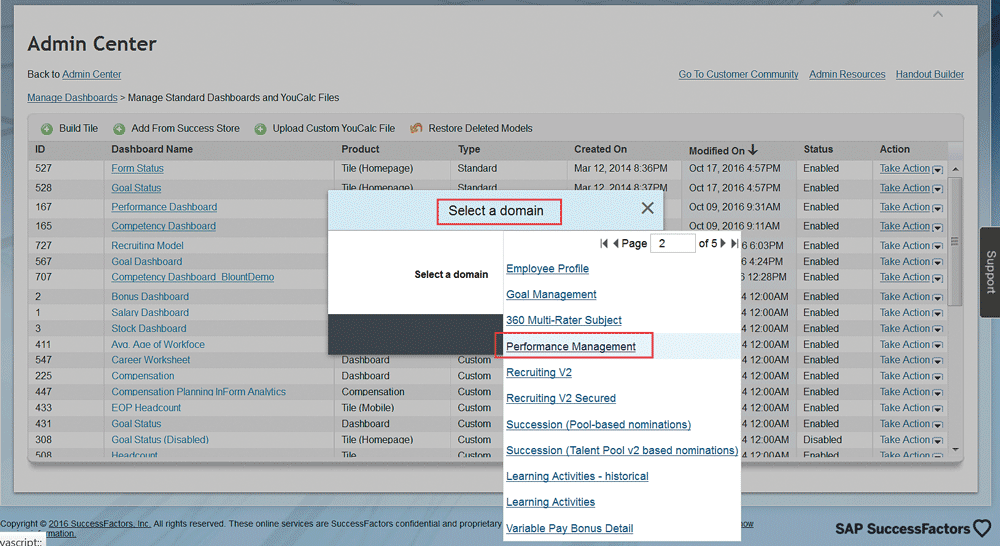Jump to last page of domain list
The width and height of the screenshot is (1000, 546).
[x=735, y=244]
